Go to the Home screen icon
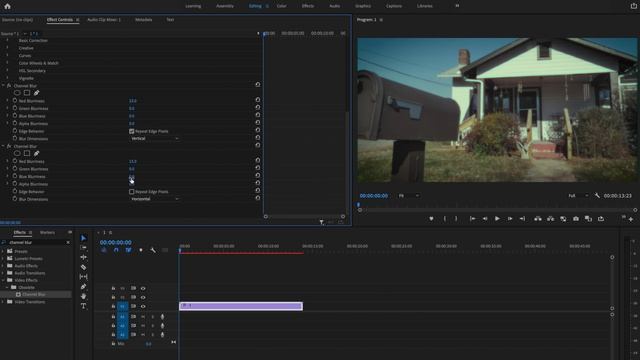Image resolution: width=640 pixels, height=360 pixels. pyautogui.click(x=7, y=6)
